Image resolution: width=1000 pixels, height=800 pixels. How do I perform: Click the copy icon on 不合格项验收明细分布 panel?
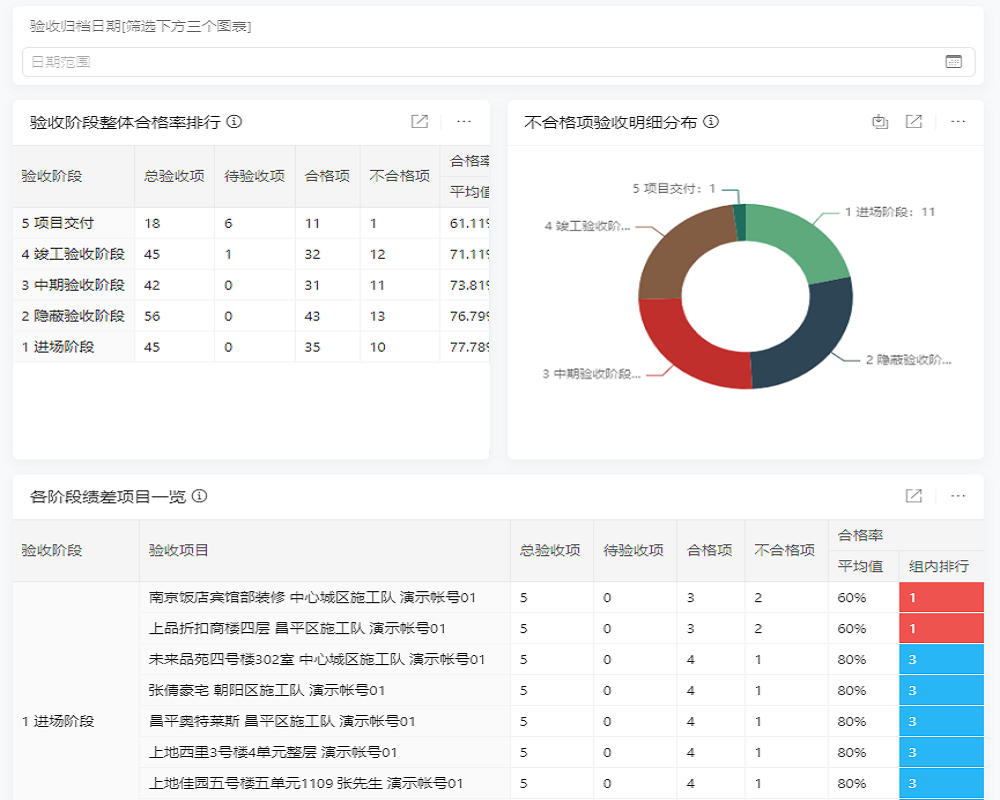[879, 121]
